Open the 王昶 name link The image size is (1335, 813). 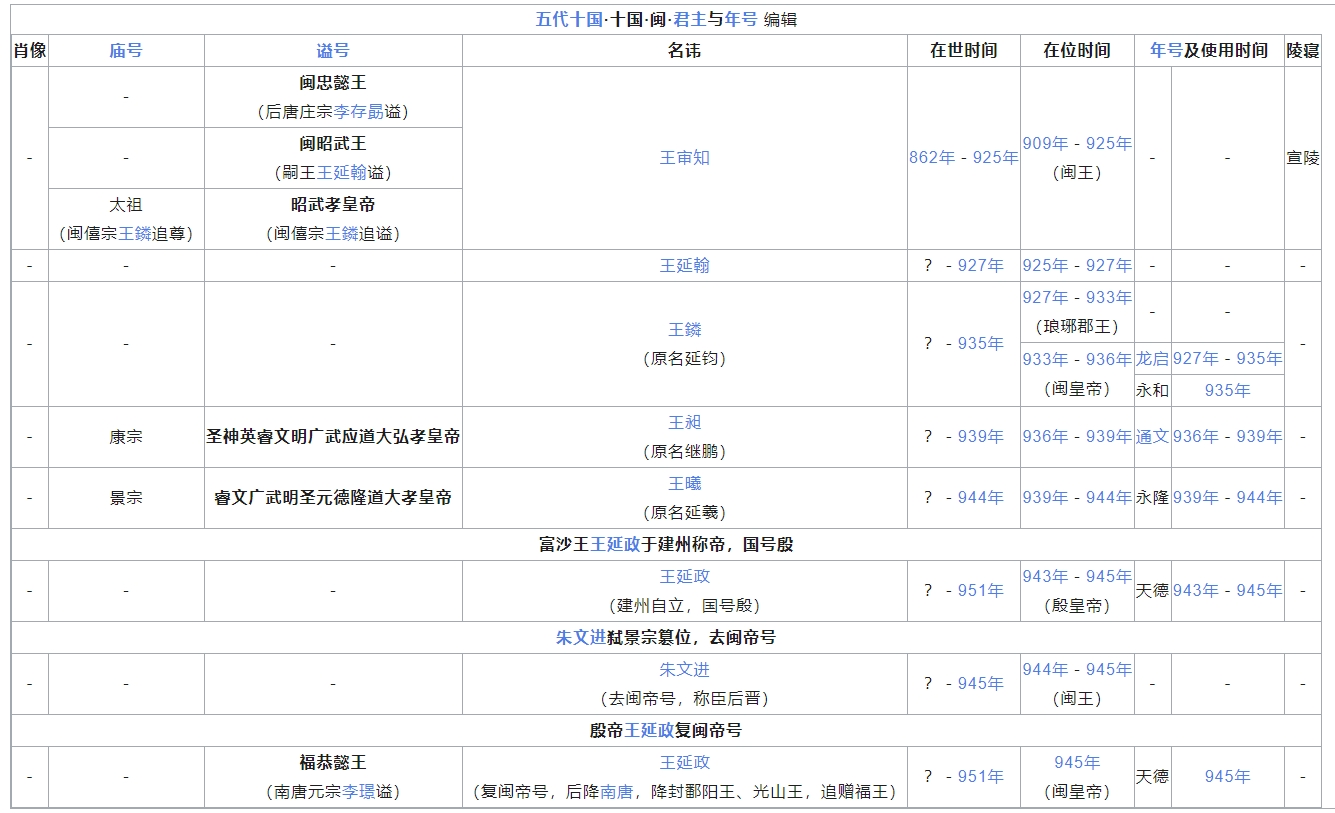[685, 423]
